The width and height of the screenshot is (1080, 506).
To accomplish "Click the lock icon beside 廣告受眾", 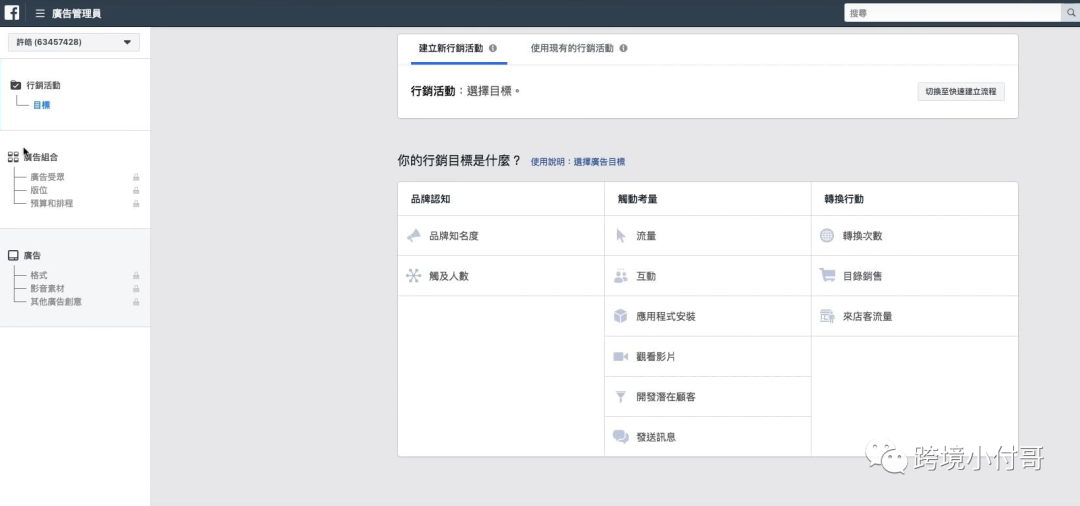I will pyautogui.click(x=136, y=177).
